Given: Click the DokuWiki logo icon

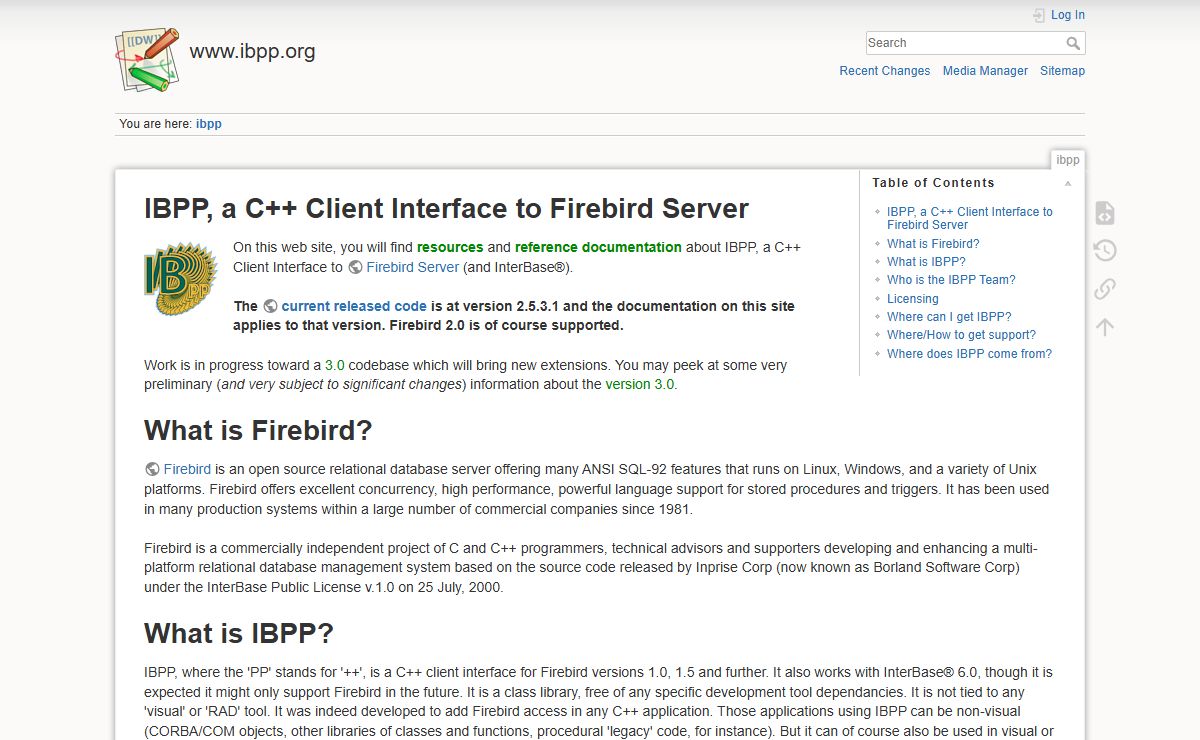Looking at the screenshot, I should click(146, 60).
